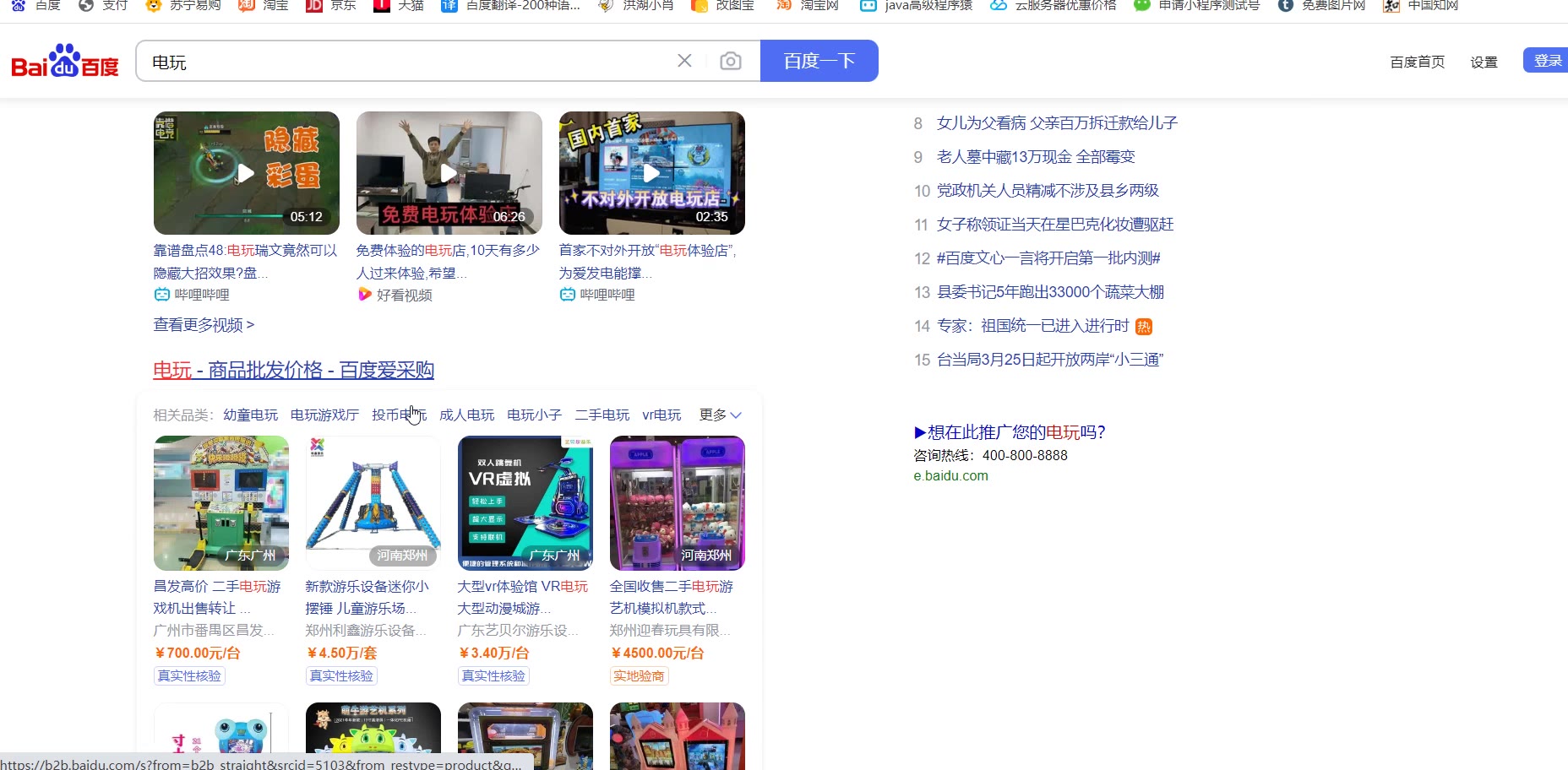Screen dimensions: 1568x770
Task: Open hot search 台当局3月25日起开放两岸小三通
Action: click(1050, 360)
